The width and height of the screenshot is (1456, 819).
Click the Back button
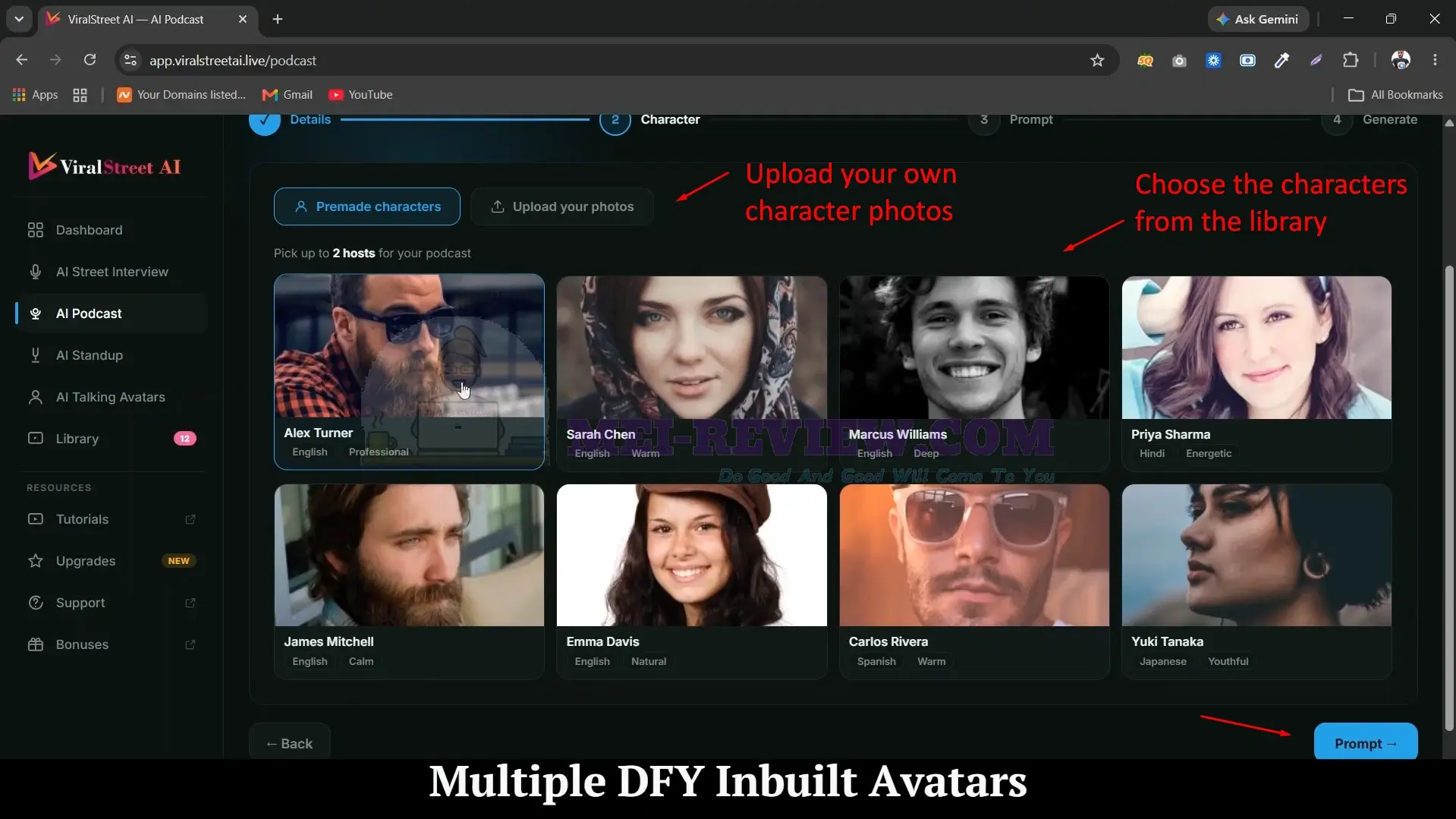click(290, 743)
